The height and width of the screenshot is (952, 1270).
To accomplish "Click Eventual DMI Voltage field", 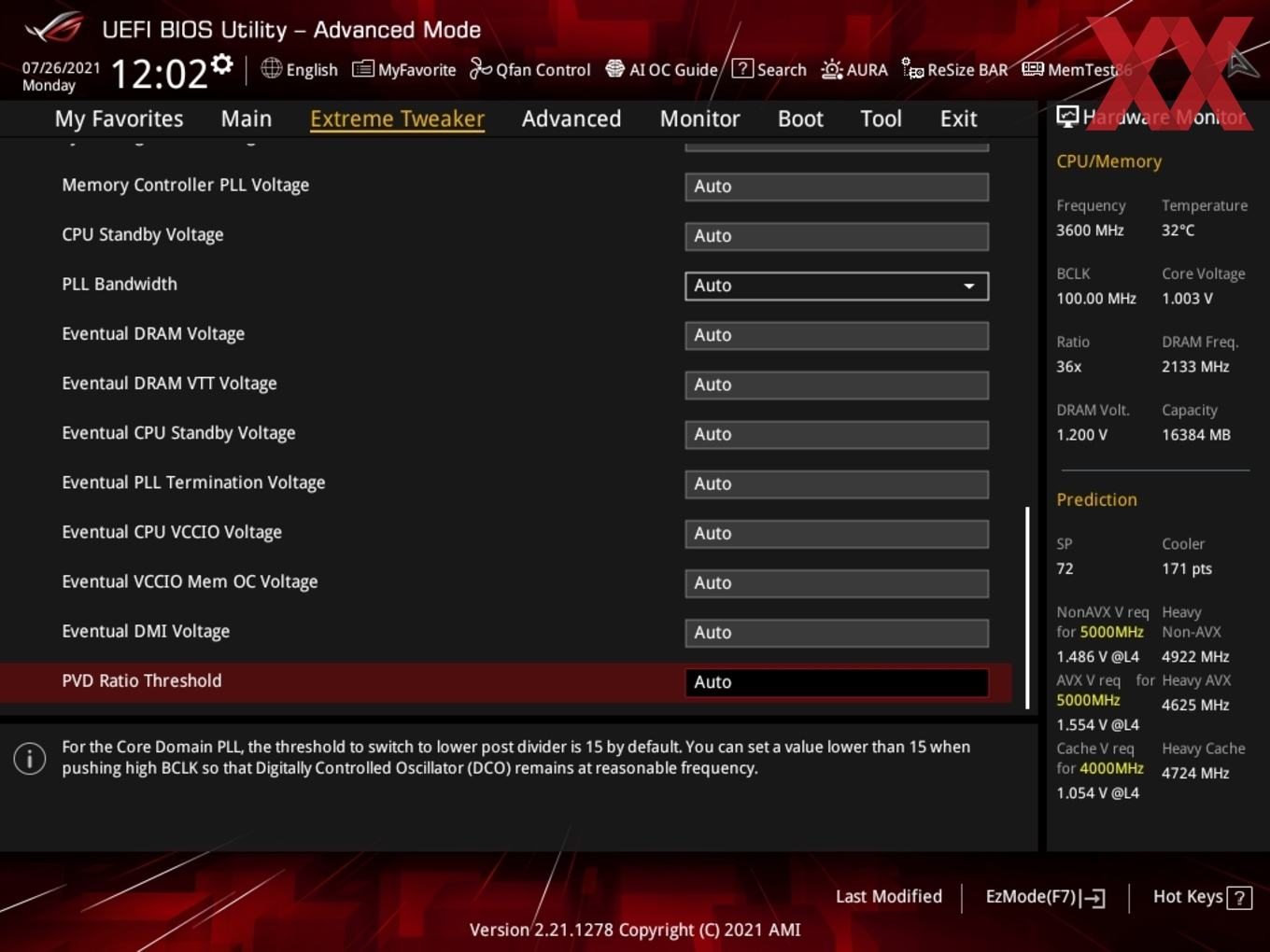I will click(x=837, y=632).
